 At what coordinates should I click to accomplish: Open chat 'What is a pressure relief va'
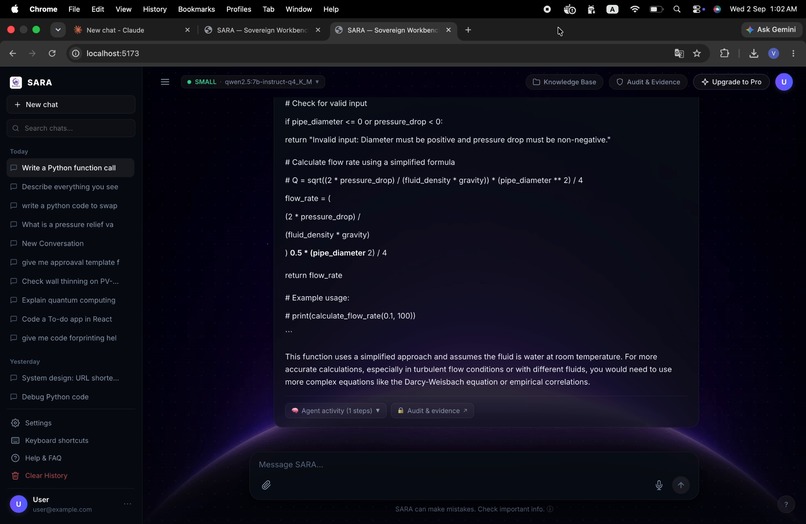[x=71, y=225]
